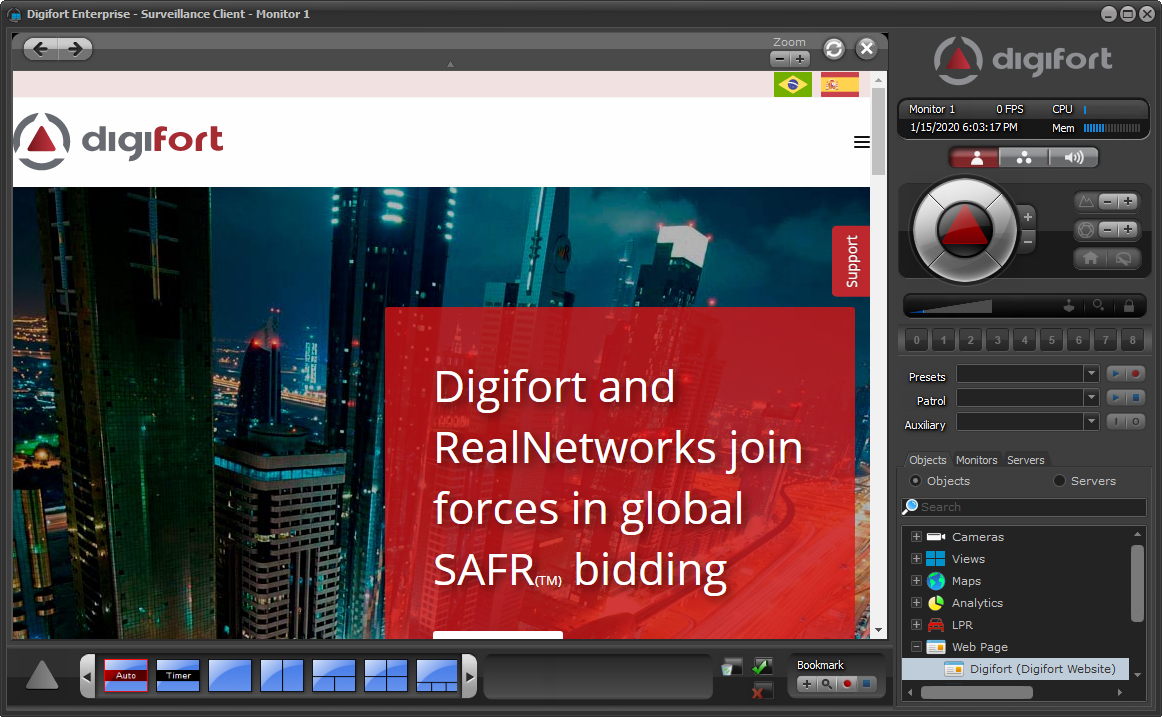This screenshot has height=717, width=1162.
Task: Record the current preset position
Action: coord(1135,374)
